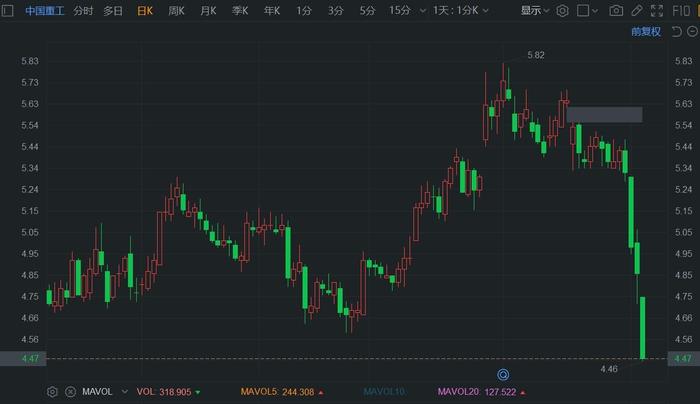The height and width of the screenshot is (404, 700).
Task: Enter fullscreen with the expand icon
Action: (657, 10)
